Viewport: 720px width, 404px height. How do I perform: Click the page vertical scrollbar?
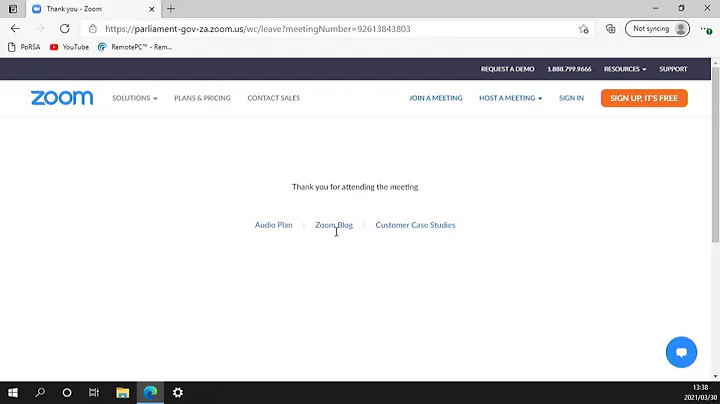coord(715,154)
